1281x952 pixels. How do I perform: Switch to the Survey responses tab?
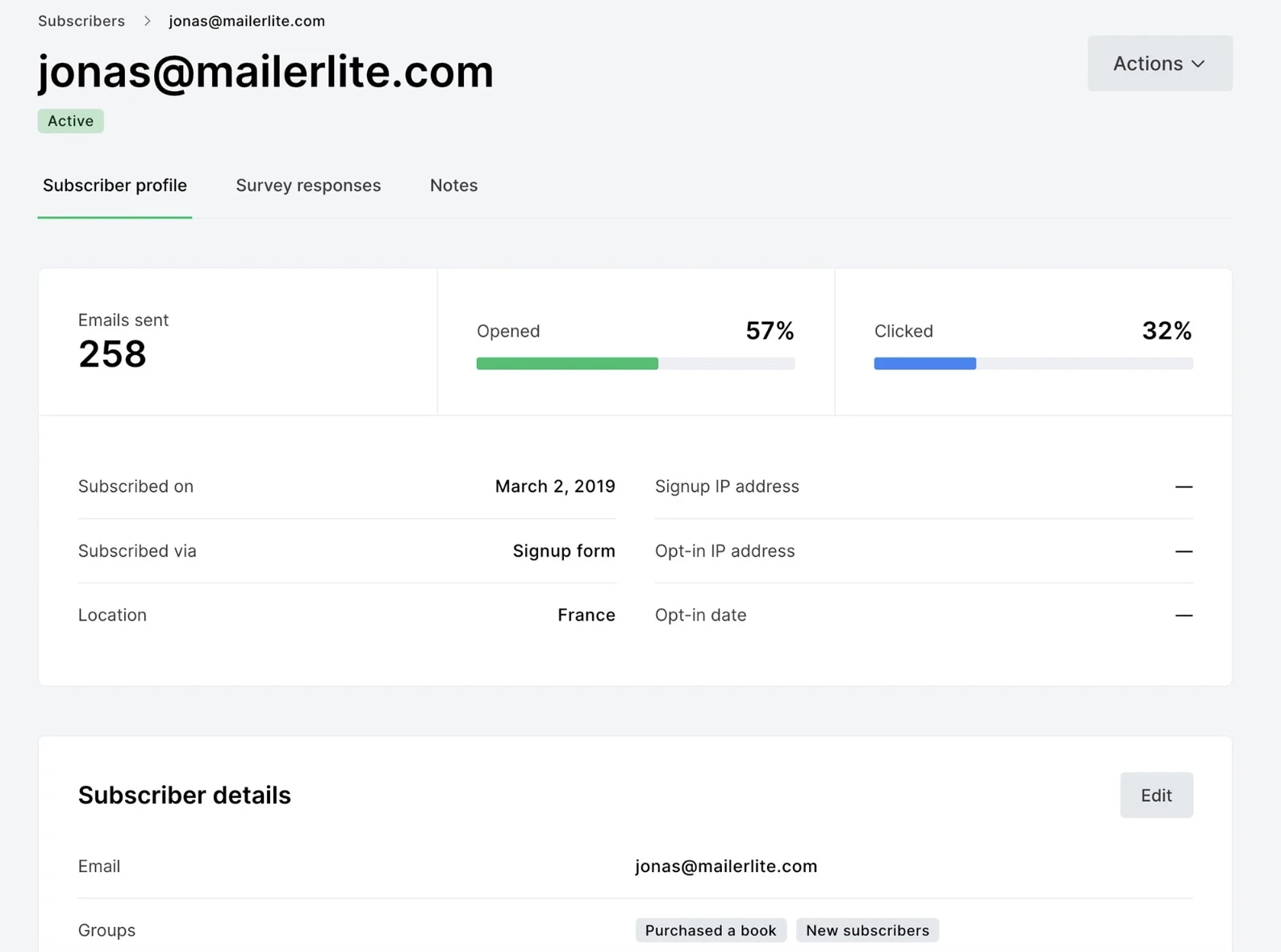(x=308, y=186)
